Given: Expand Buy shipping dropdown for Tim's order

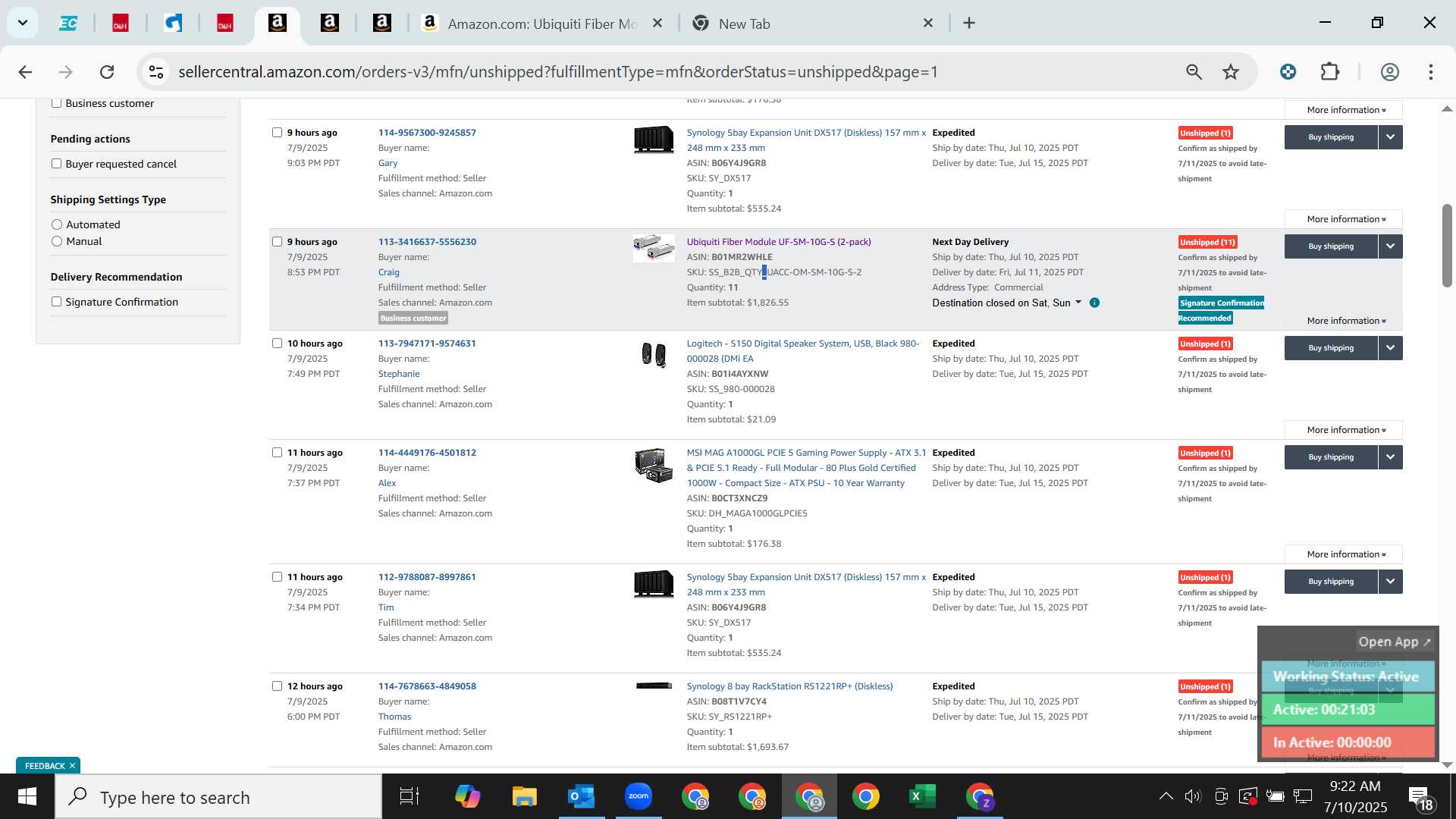Looking at the screenshot, I should pos(1390,582).
